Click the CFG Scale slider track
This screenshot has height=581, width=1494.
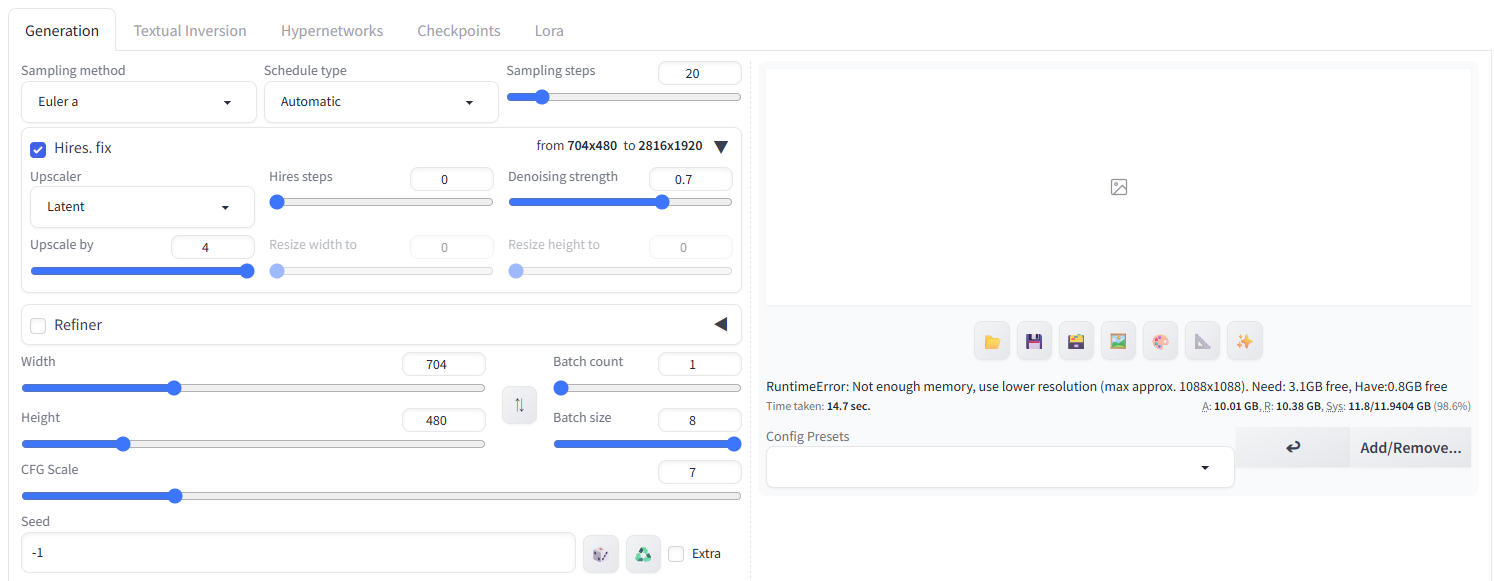[381, 496]
